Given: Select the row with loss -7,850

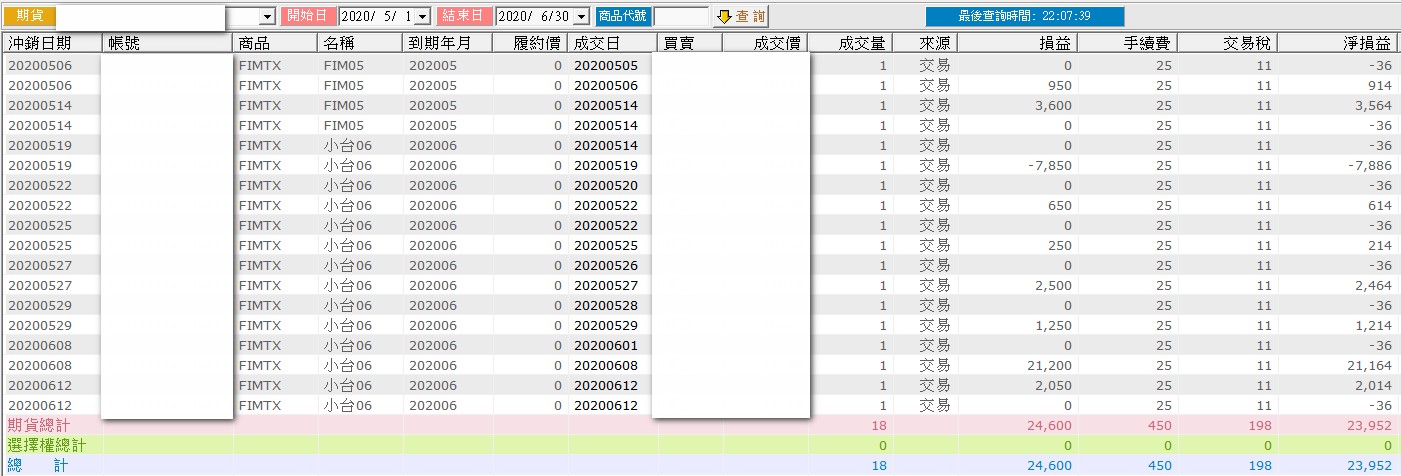Looking at the screenshot, I should (700, 165).
